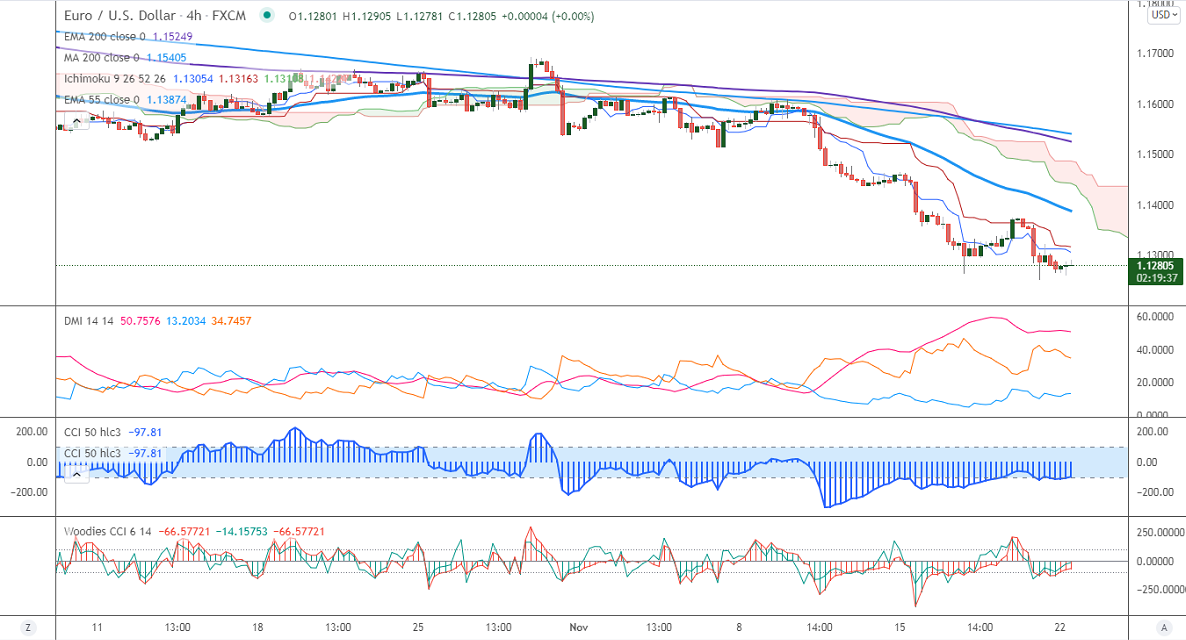
Task: Click the change value +0.00004 (+0.00%)
Action: coord(548,16)
